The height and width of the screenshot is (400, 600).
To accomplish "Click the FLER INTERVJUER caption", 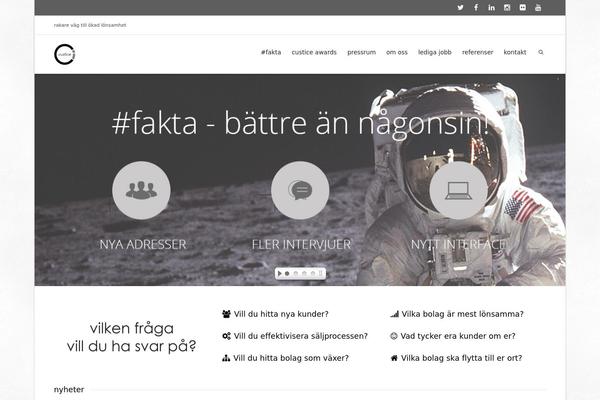I will [x=301, y=244].
